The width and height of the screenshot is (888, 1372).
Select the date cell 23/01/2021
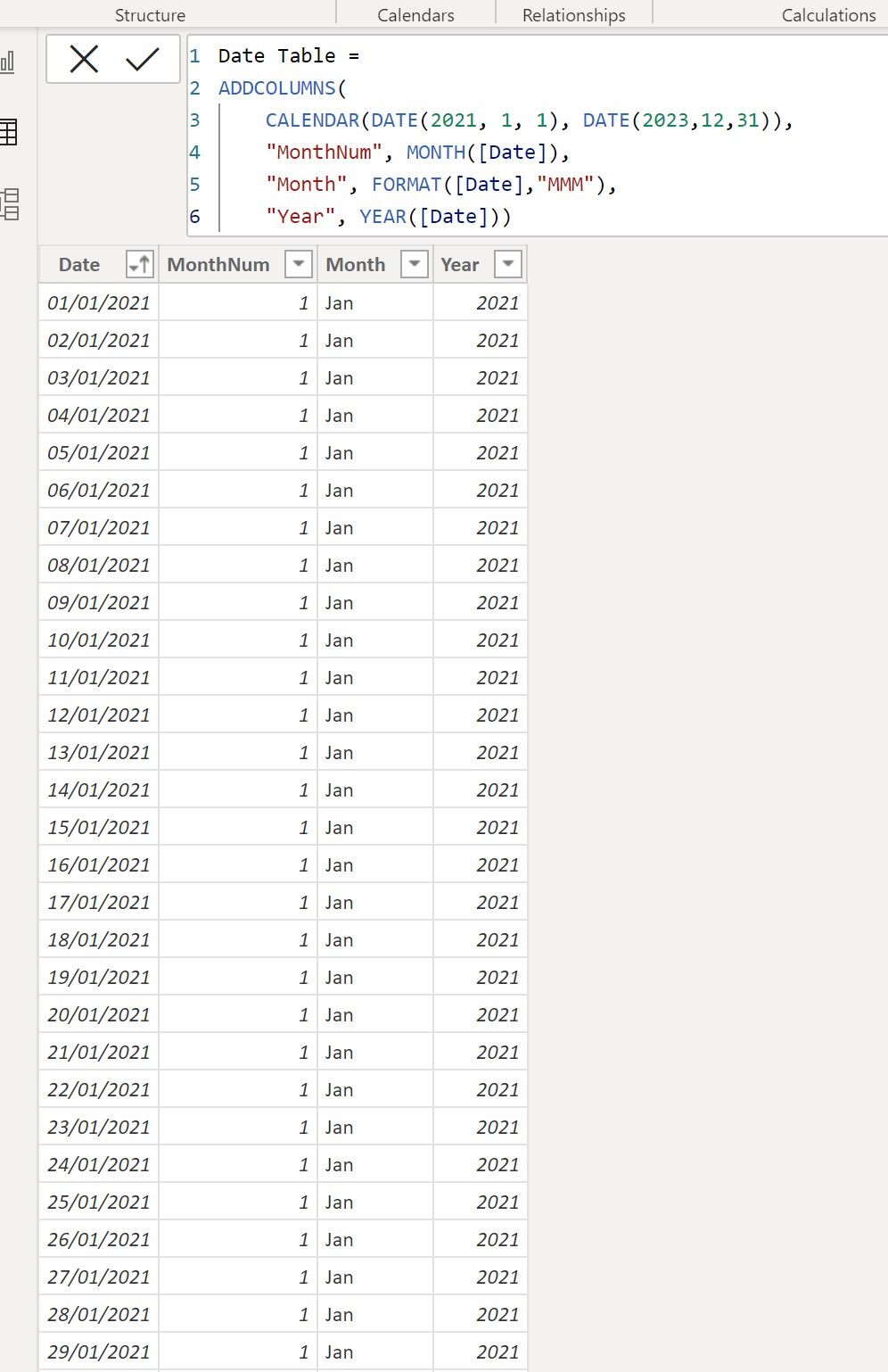click(x=99, y=1127)
